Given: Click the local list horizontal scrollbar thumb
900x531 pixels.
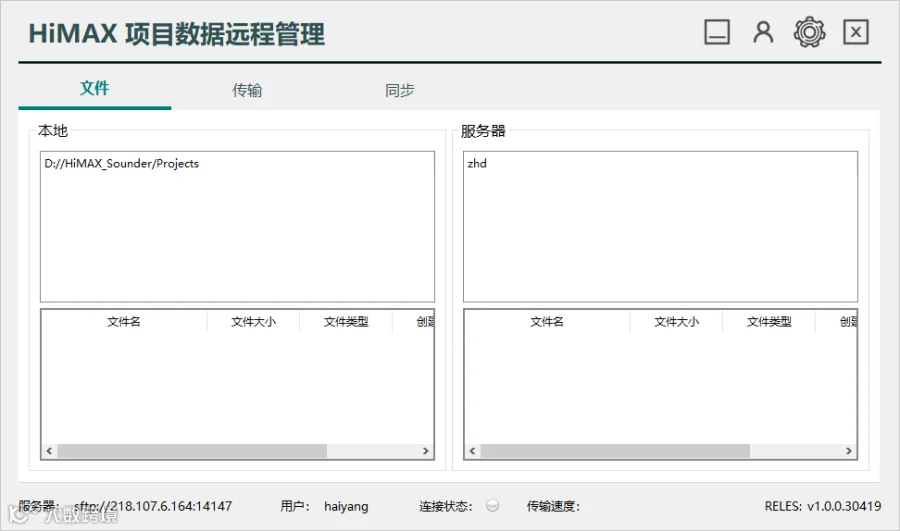Looking at the screenshot, I should [x=192, y=451].
